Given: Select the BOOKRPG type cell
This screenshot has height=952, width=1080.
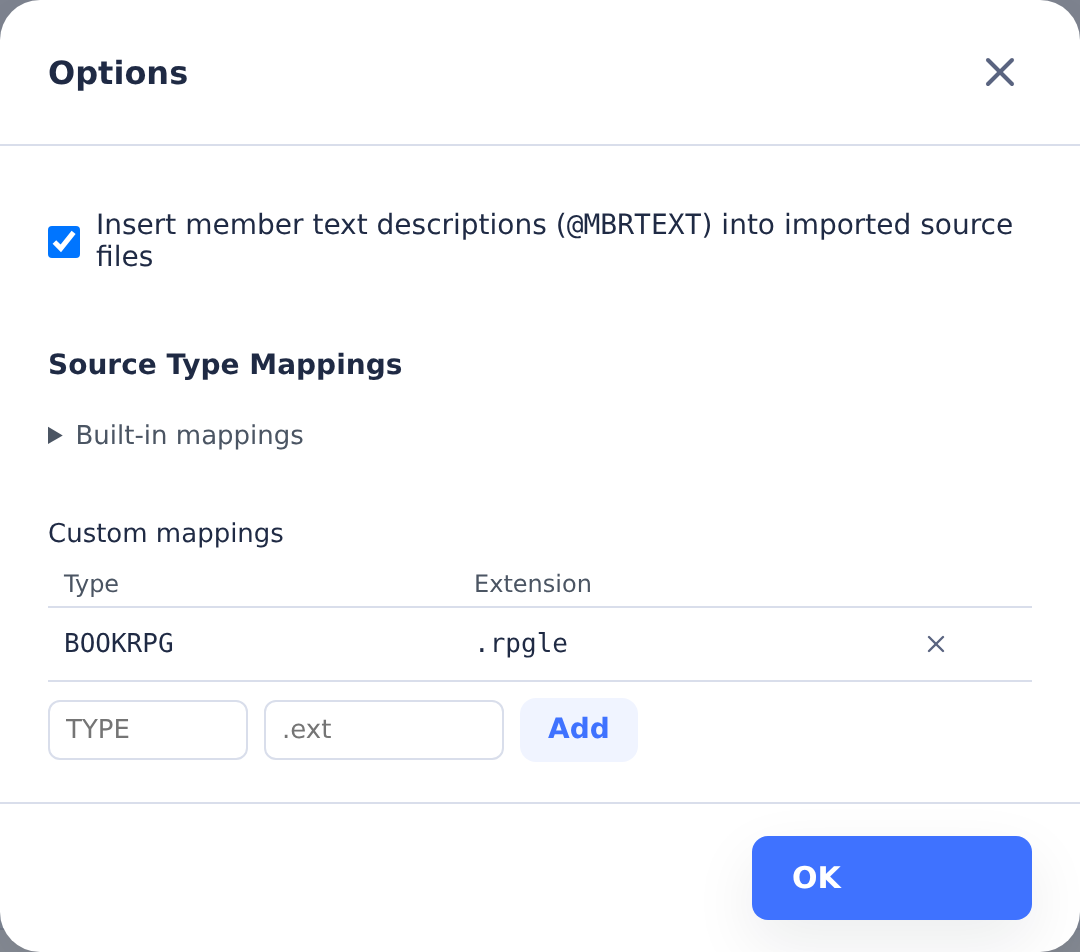Looking at the screenshot, I should (x=118, y=643).
